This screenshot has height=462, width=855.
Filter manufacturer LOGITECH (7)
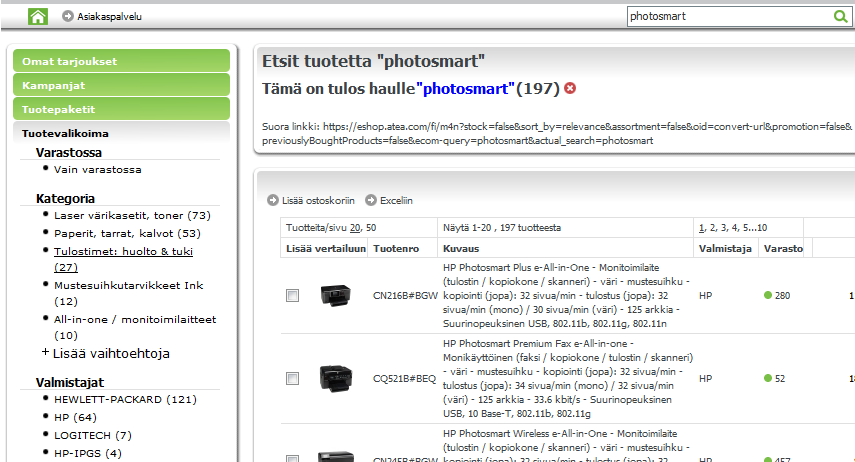click(93, 436)
